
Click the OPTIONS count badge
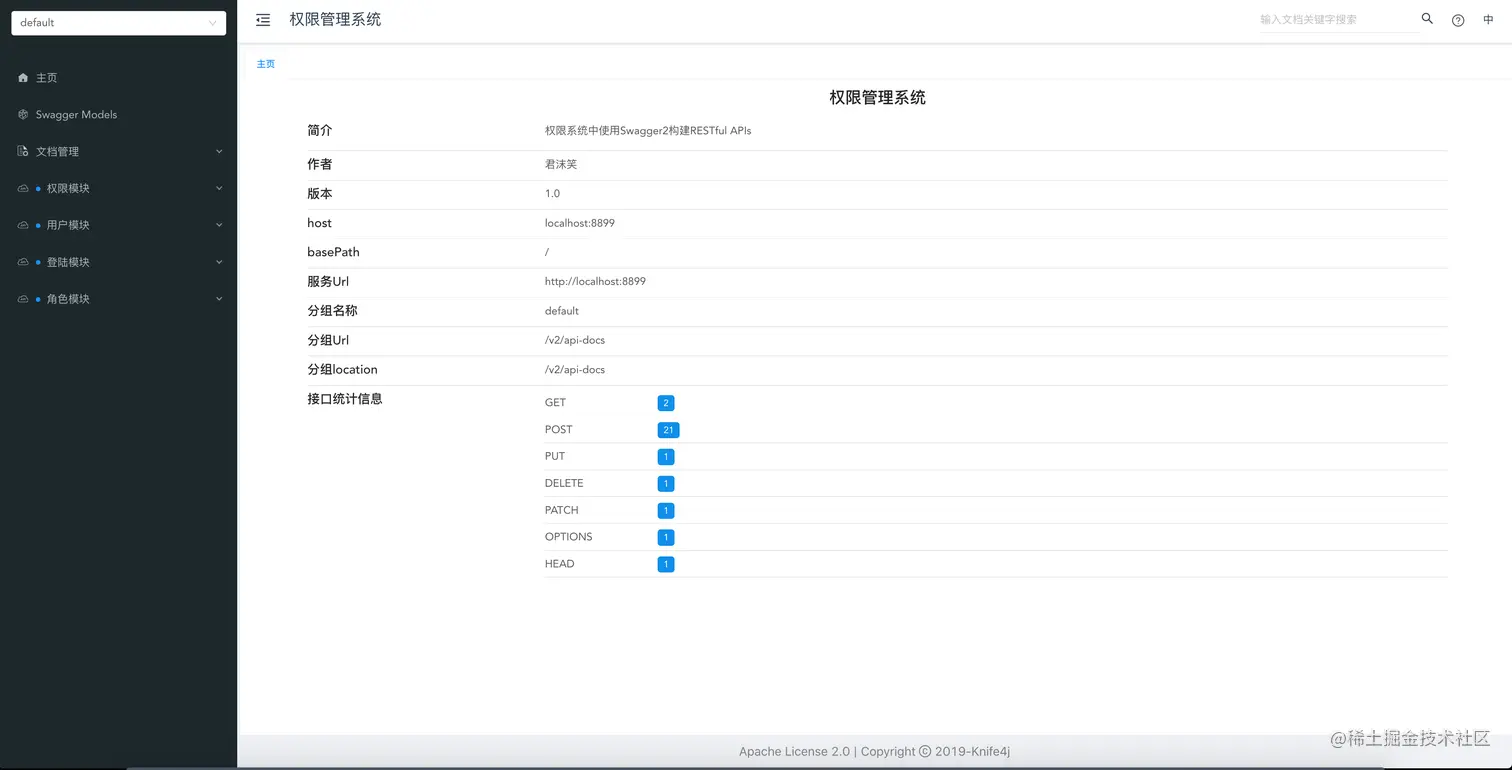click(x=666, y=538)
